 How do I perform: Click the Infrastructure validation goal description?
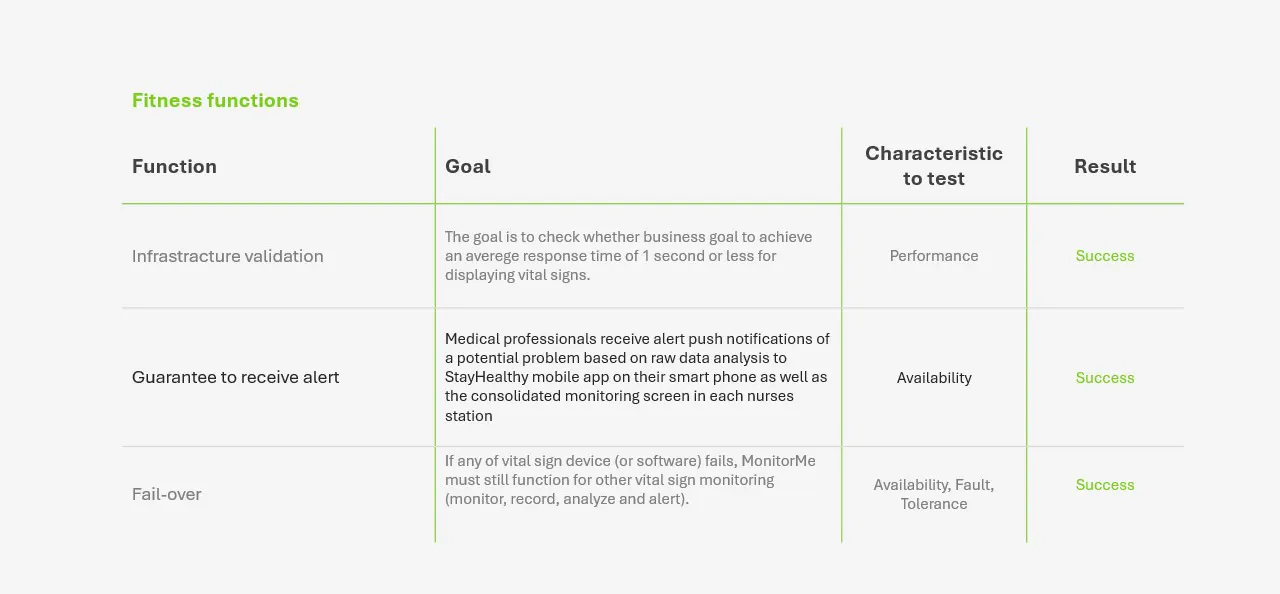pyautogui.click(x=628, y=256)
